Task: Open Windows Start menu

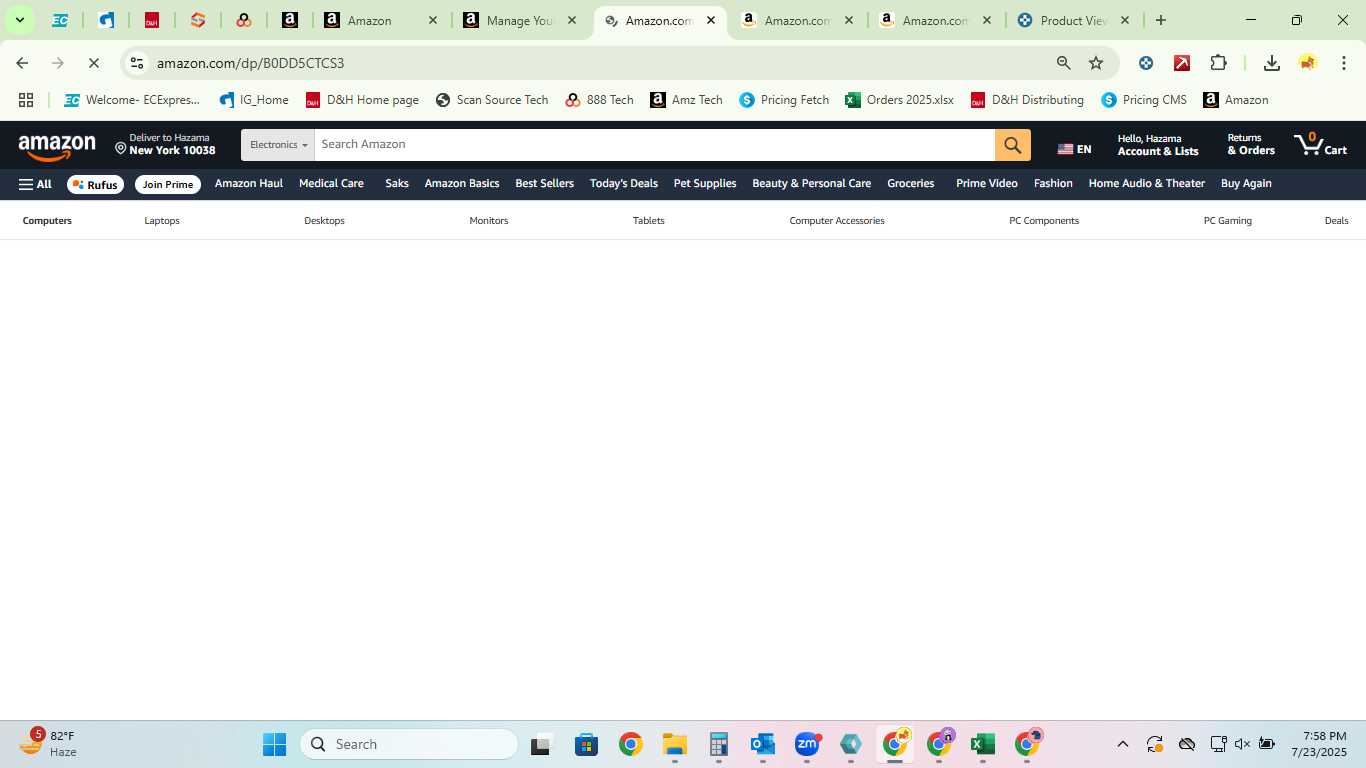Action: click(x=274, y=745)
